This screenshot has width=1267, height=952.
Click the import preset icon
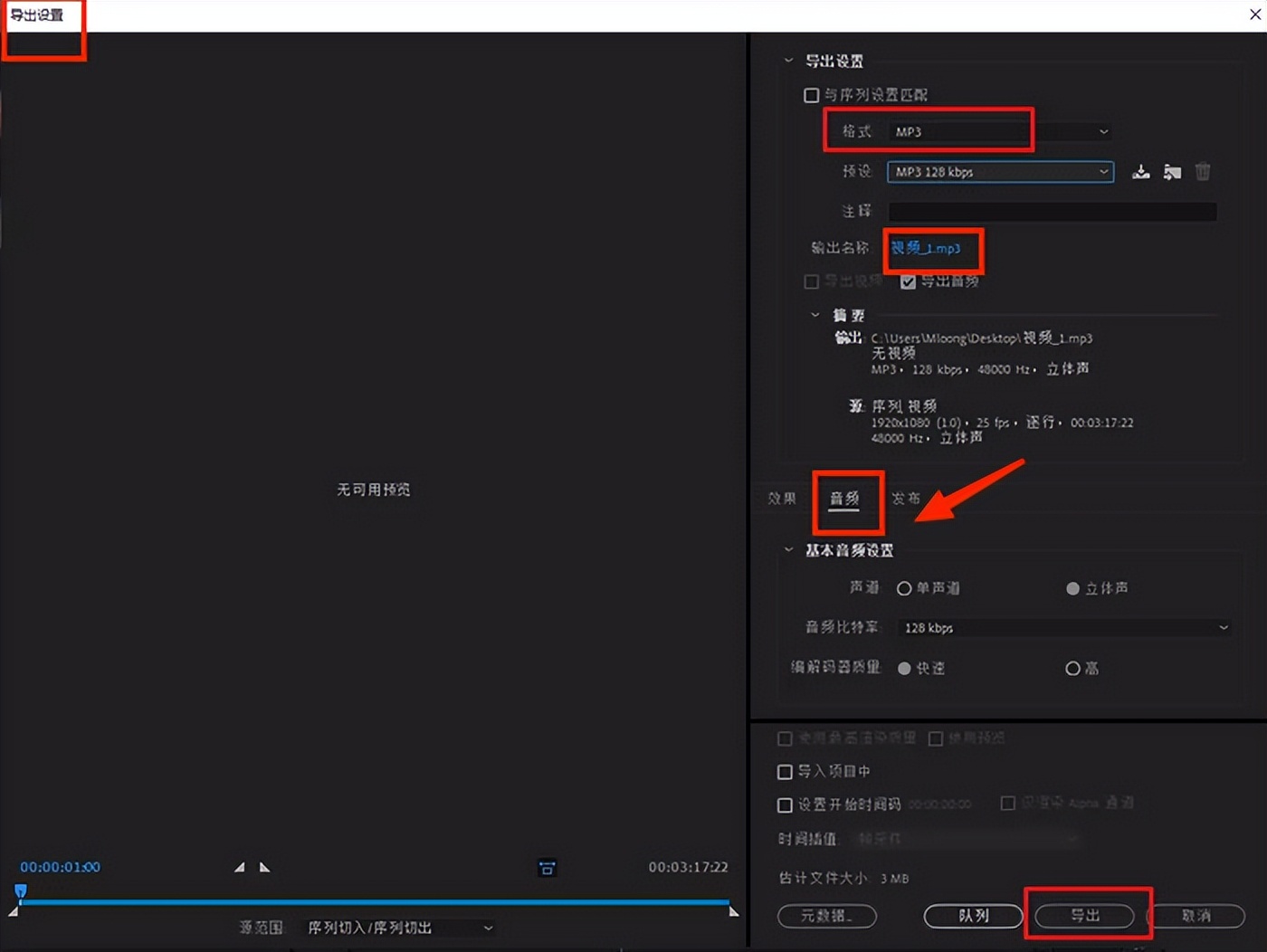pyautogui.click(x=1172, y=172)
